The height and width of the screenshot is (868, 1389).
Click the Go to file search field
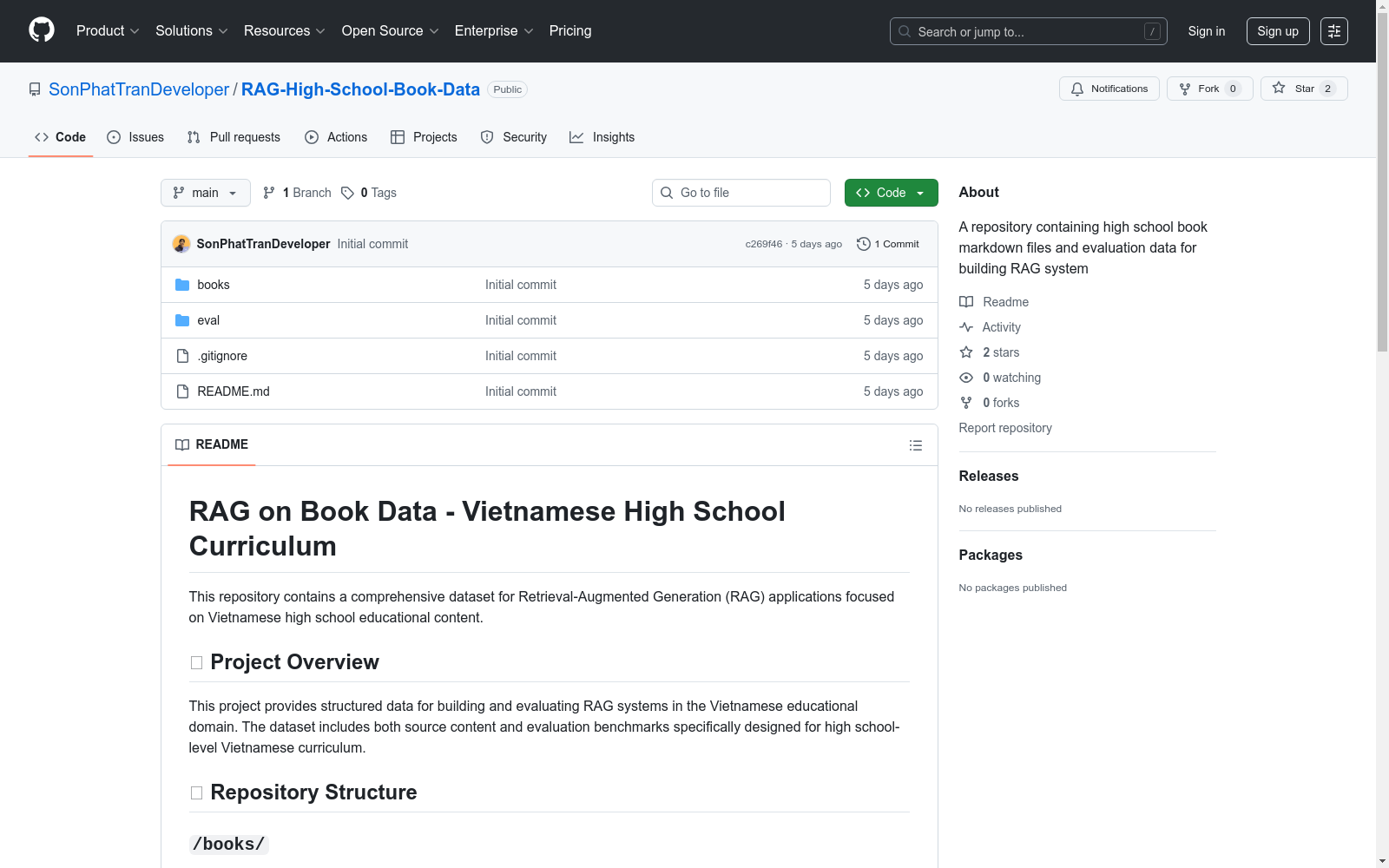741,193
